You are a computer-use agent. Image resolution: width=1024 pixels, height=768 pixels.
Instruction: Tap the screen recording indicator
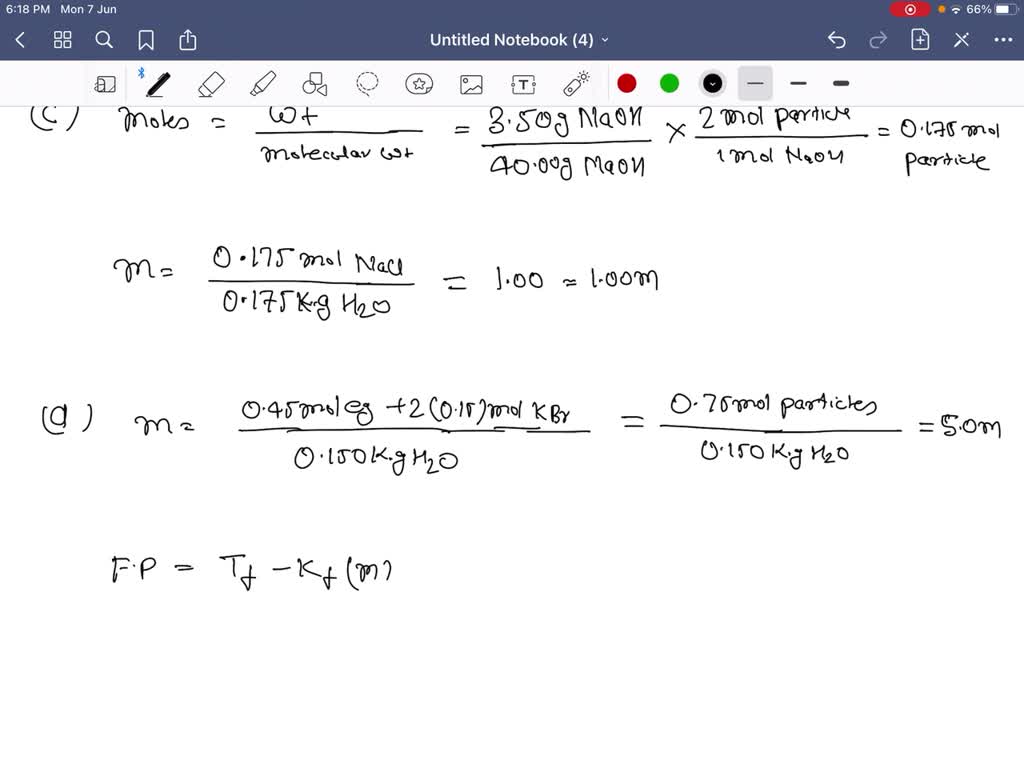910,9
